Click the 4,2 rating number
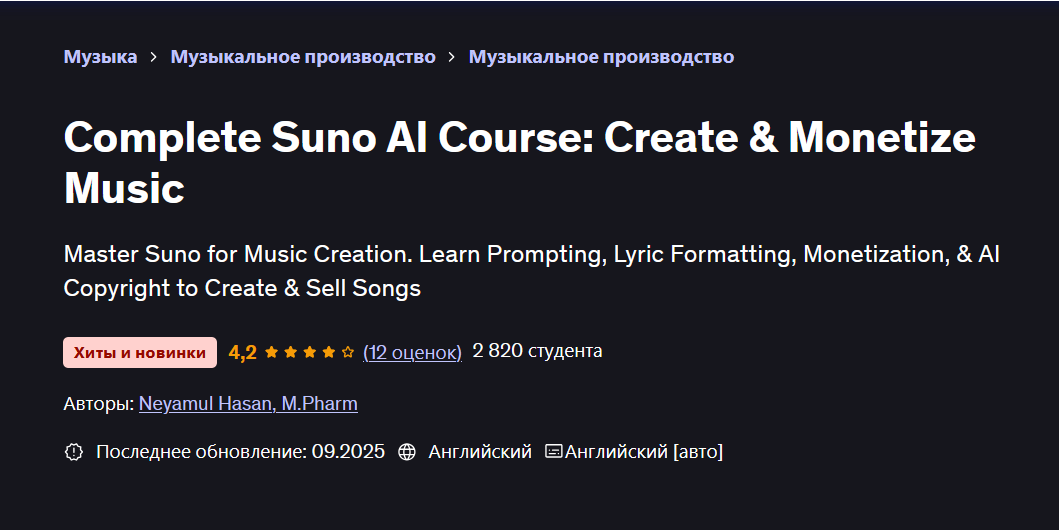This screenshot has width=1059, height=531. pos(243,352)
